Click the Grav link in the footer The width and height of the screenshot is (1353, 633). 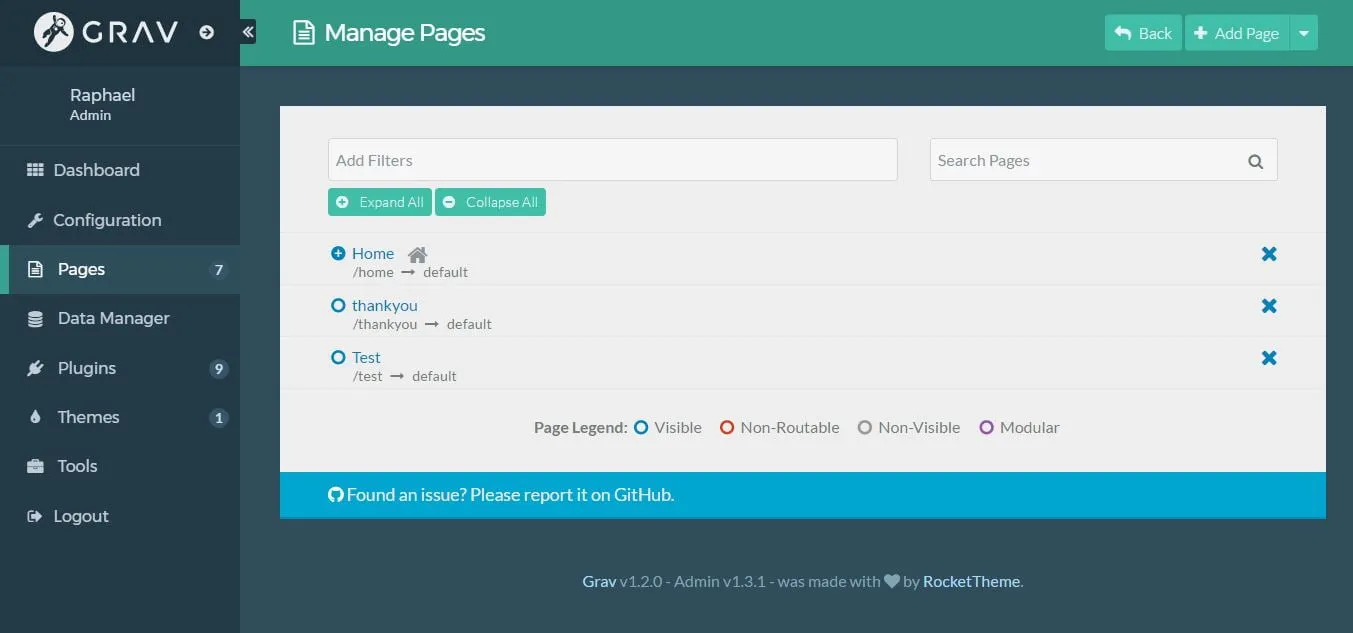(x=599, y=581)
